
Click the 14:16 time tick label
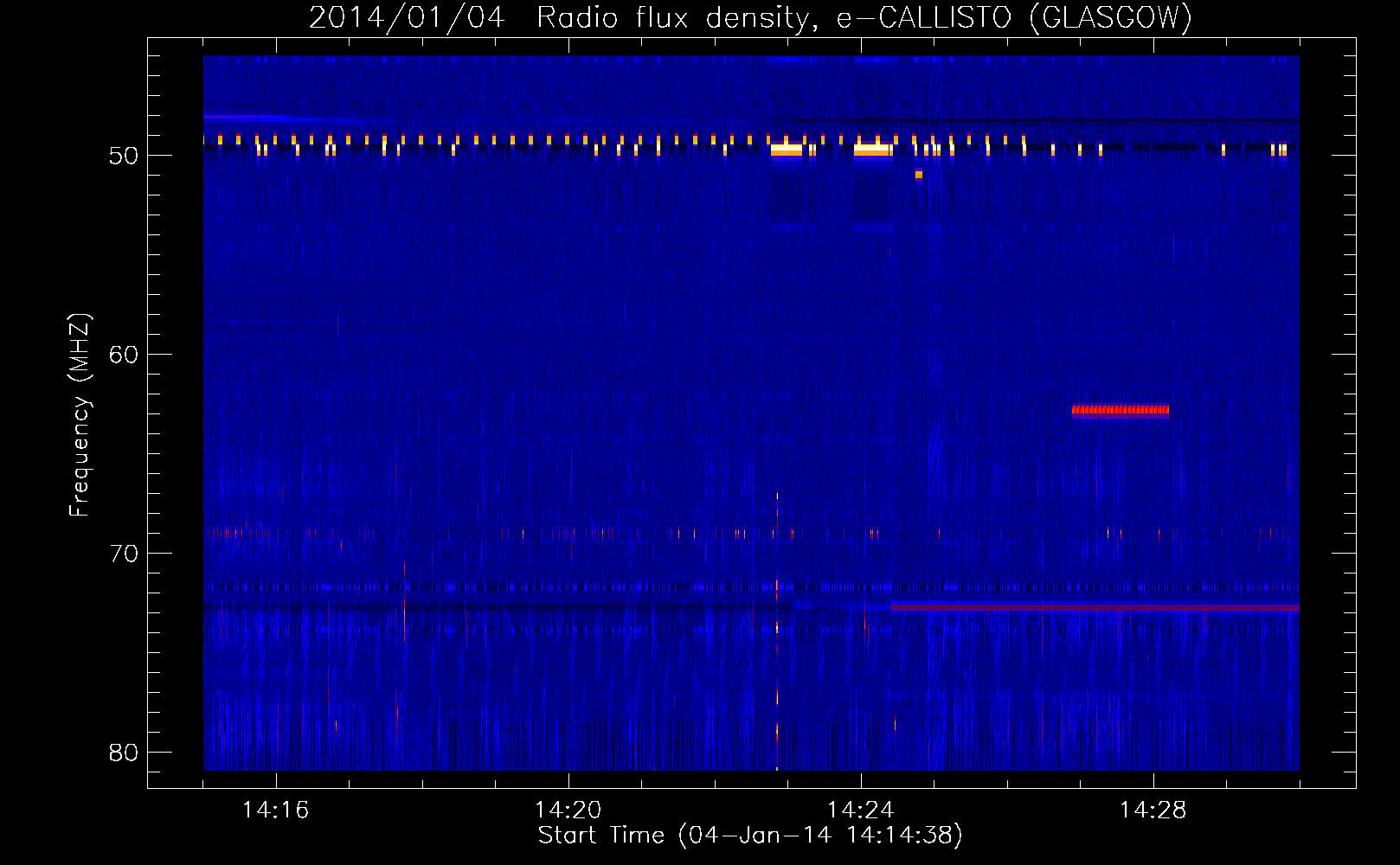tap(275, 810)
